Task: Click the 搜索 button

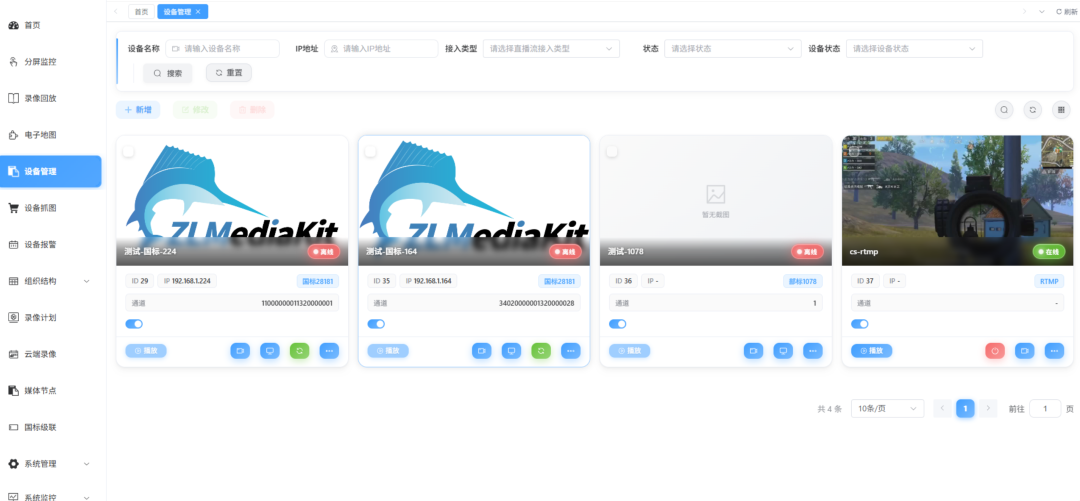Action: (x=167, y=73)
